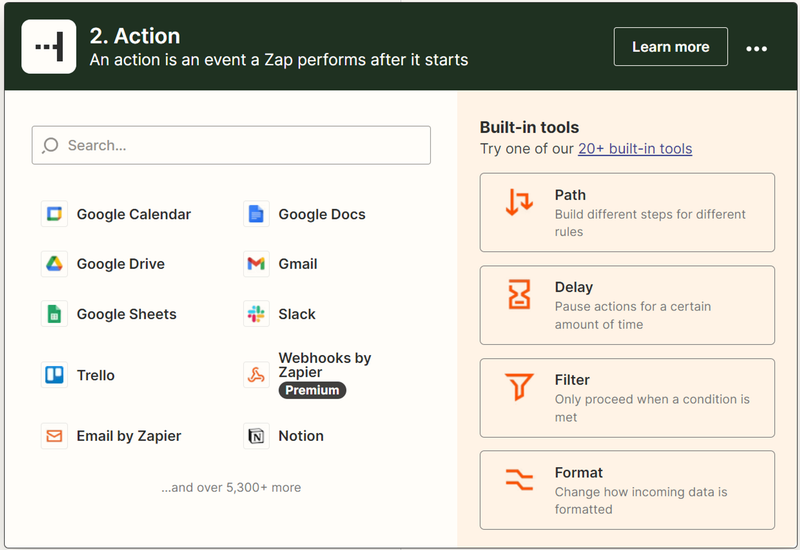Select the Google Docs icon
Viewport: 800px width, 550px height.
coord(256,214)
